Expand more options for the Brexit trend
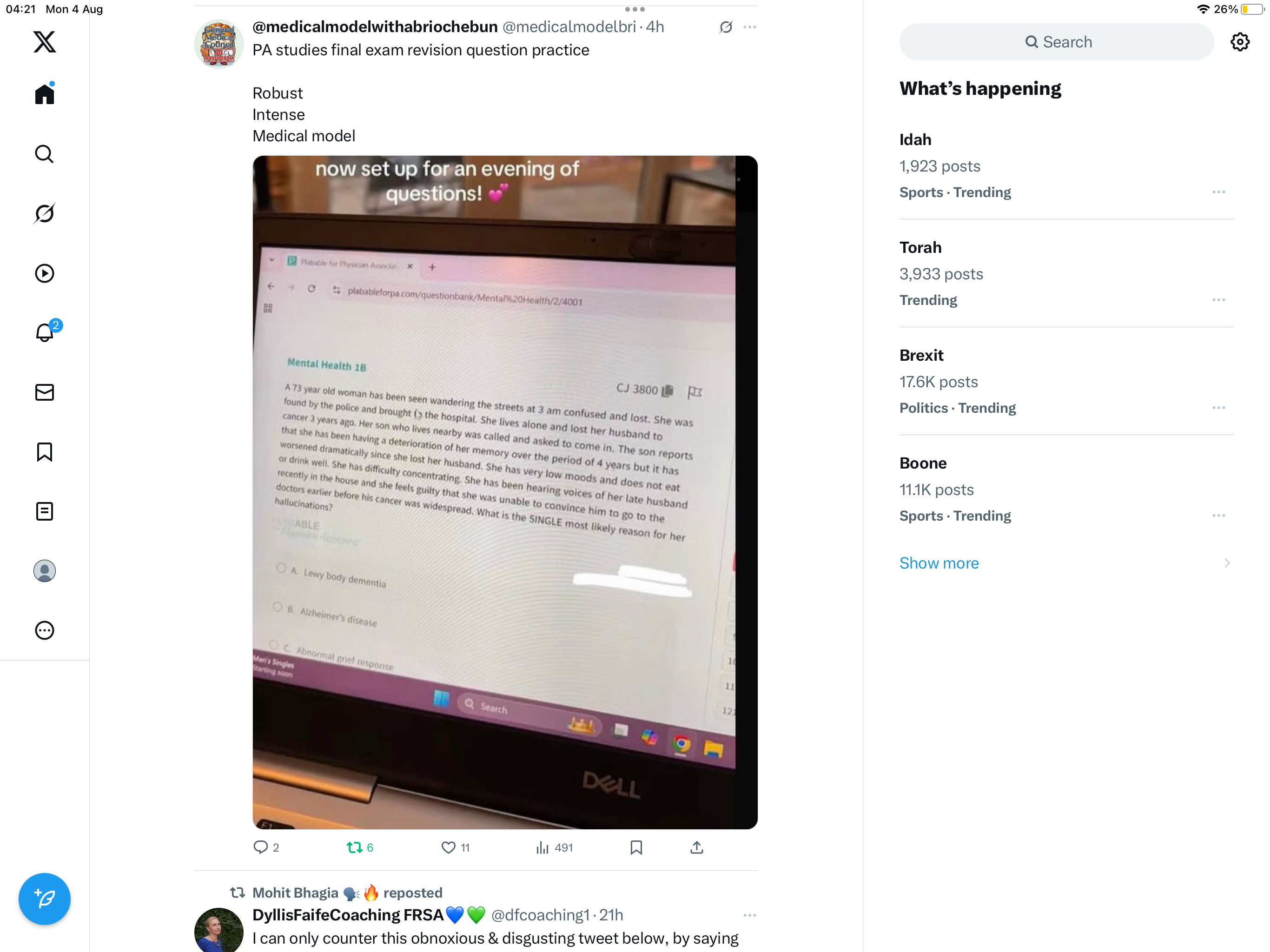Screen dimensions: 1270x952 [1218, 408]
